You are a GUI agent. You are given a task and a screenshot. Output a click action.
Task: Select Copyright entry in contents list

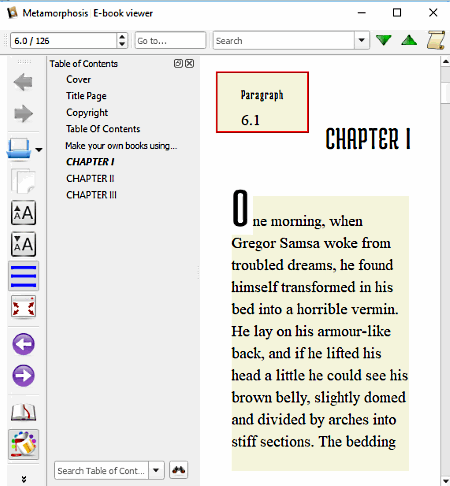pos(87,113)
